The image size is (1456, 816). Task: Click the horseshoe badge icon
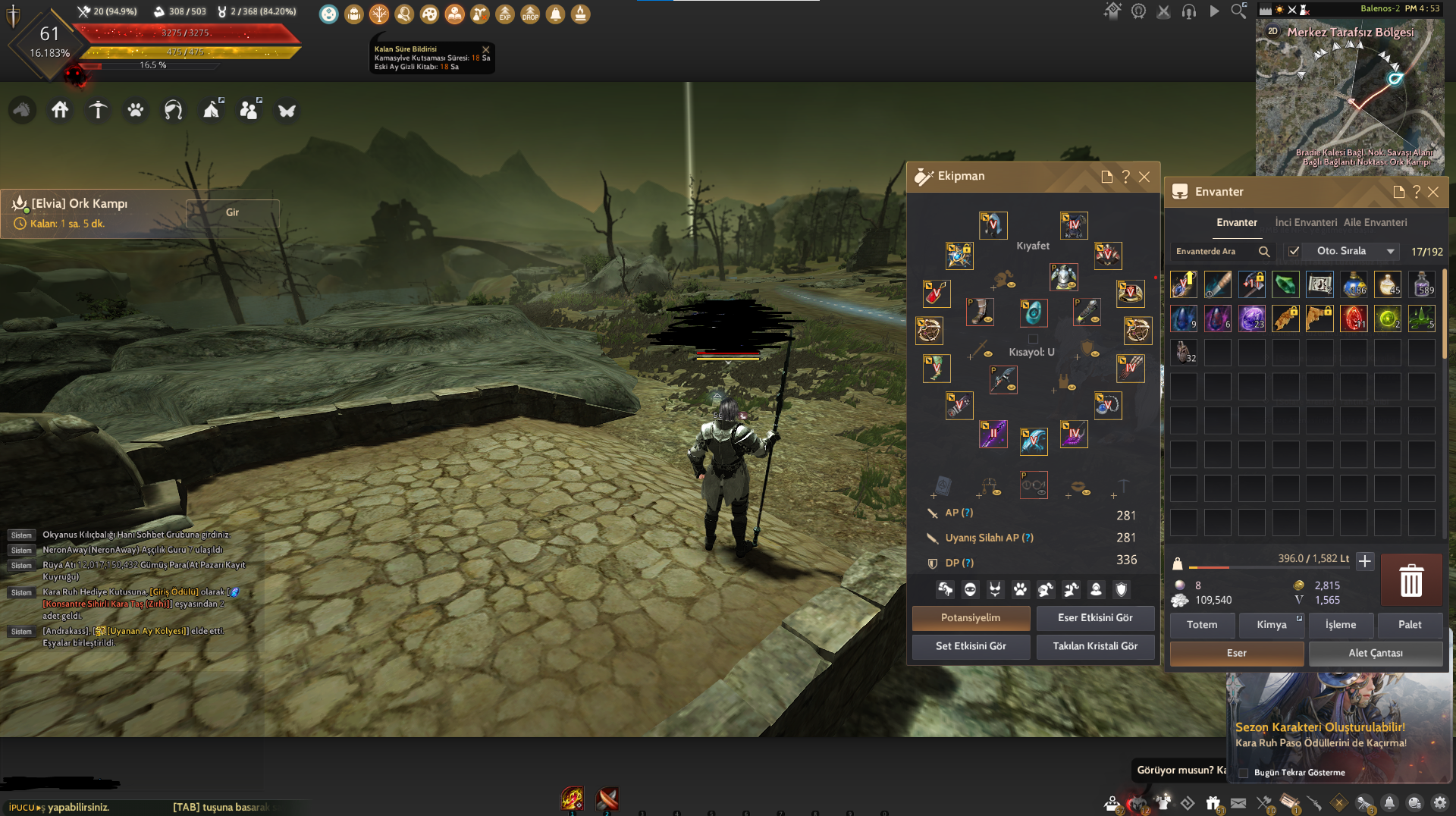click(x=1138, y=11)
